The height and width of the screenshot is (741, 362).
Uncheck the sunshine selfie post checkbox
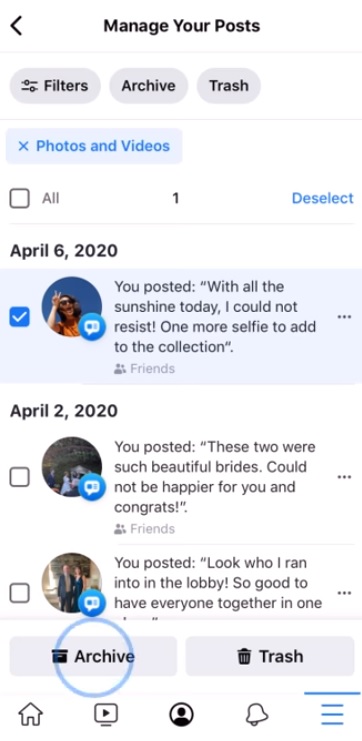[x=19, y=317]
